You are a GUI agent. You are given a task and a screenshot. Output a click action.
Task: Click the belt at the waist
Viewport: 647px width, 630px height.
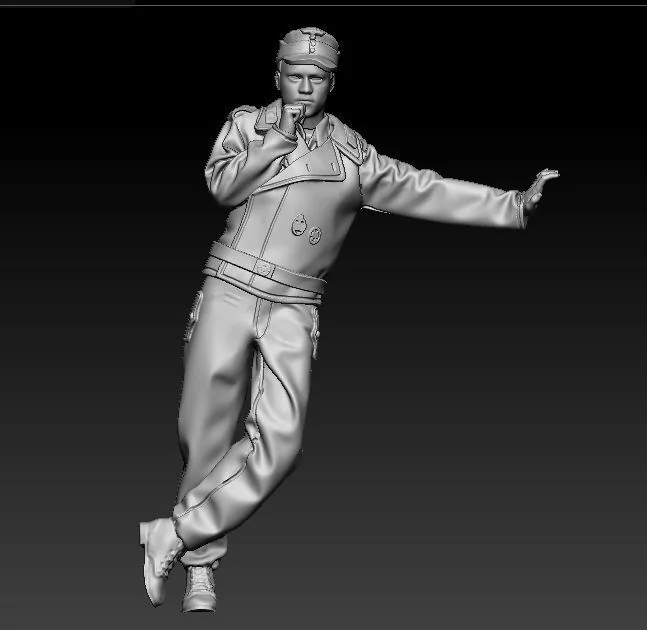pos(264,272)
